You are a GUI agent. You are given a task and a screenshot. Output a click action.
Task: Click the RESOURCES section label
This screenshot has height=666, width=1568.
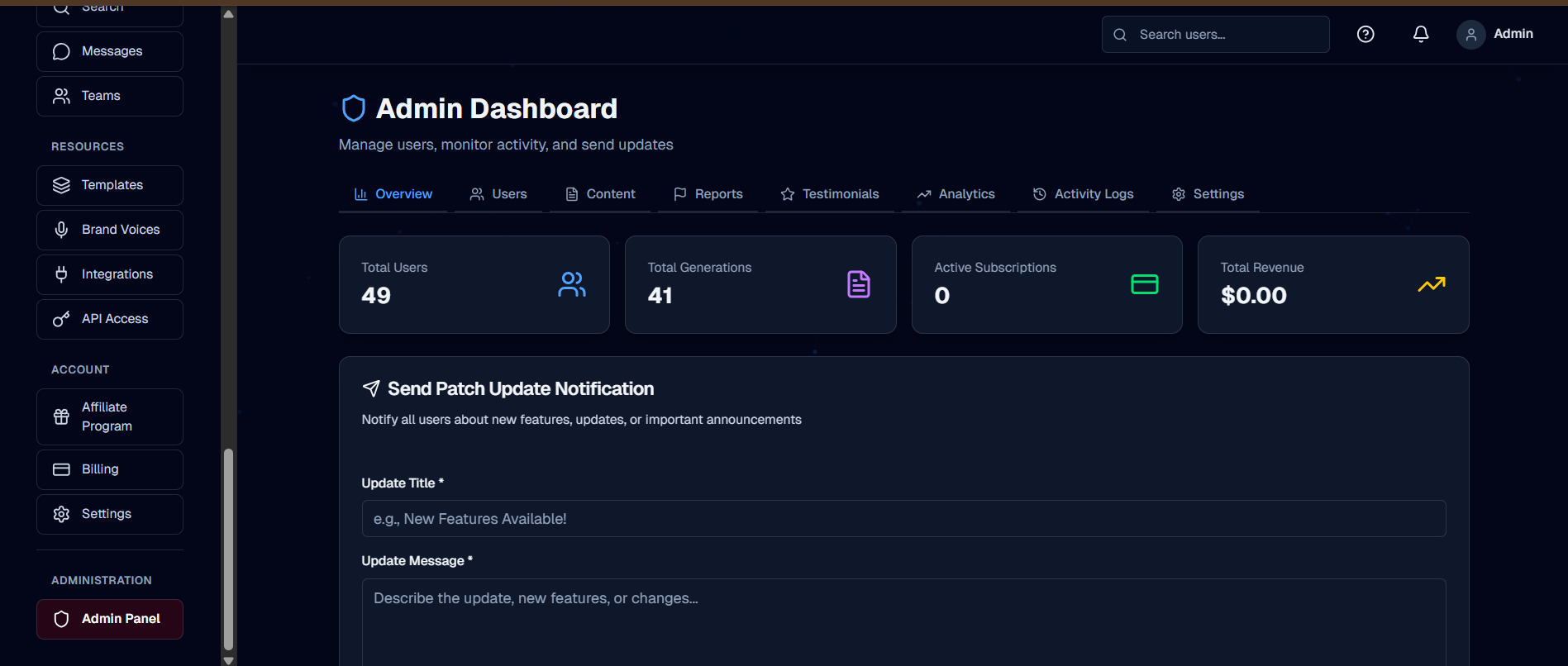click(88, 146)
